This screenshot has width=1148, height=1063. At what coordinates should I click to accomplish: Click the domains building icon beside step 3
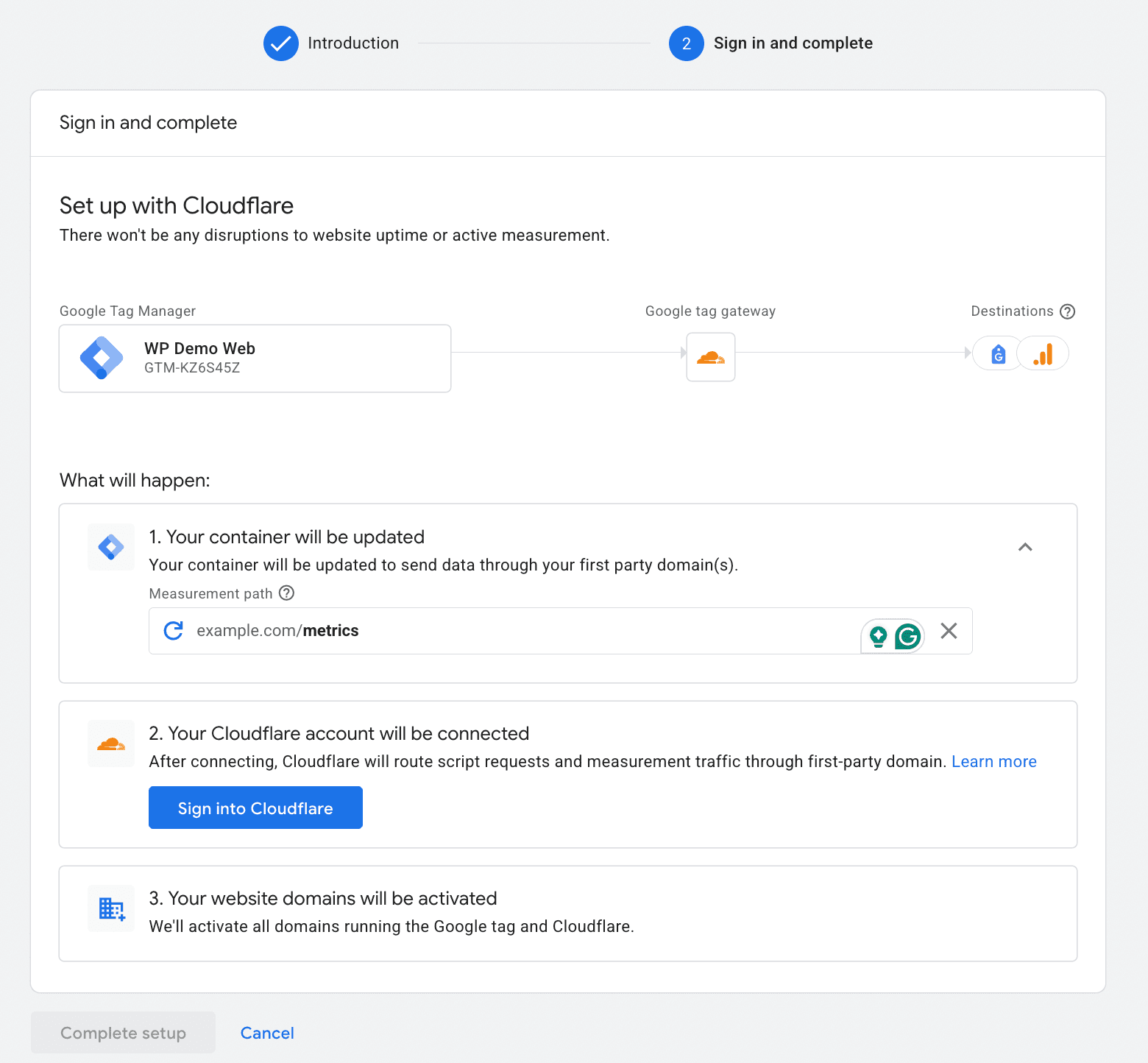coord(111,909)
